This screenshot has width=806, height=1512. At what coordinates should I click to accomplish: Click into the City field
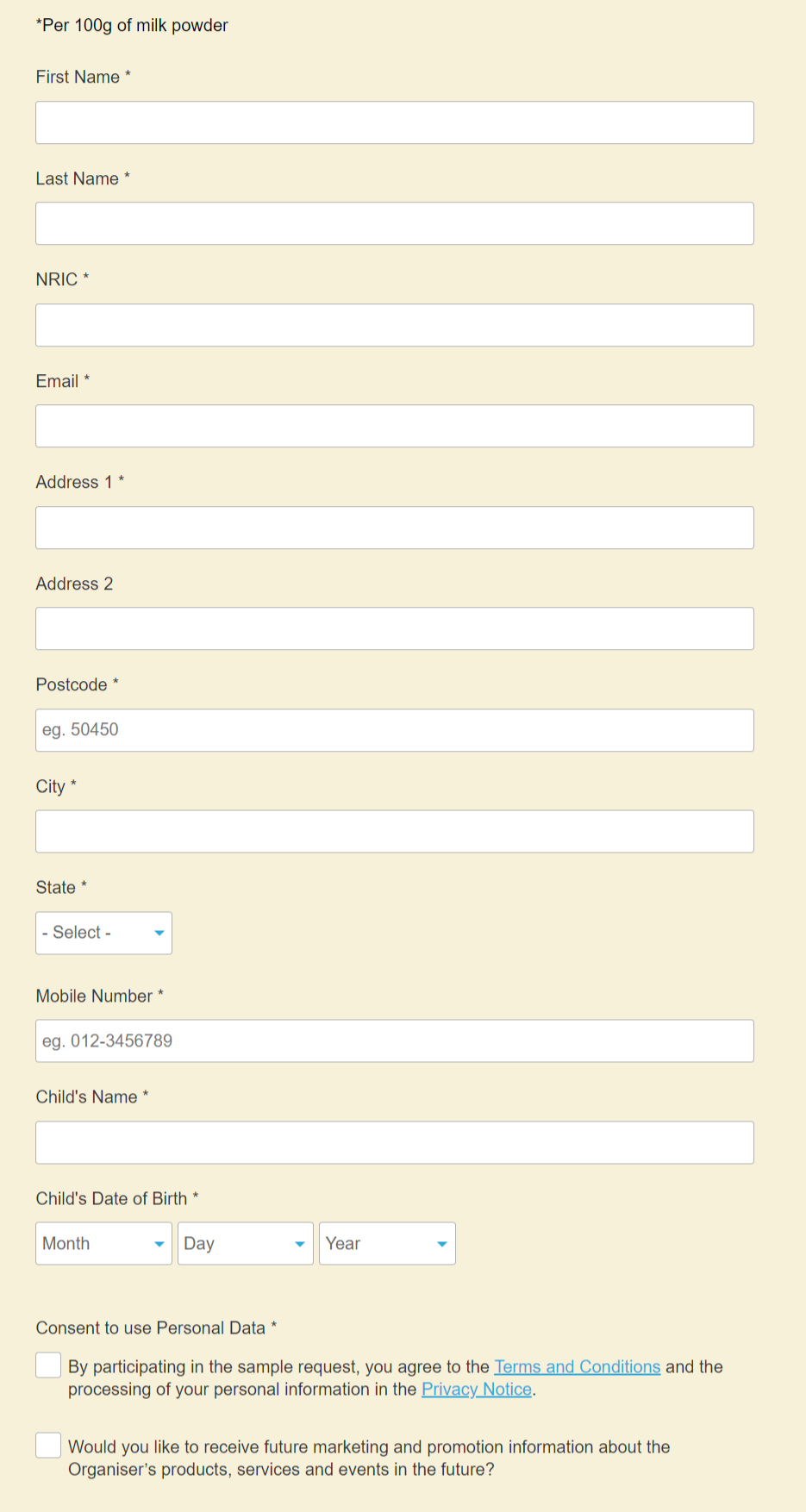point(394,831)
